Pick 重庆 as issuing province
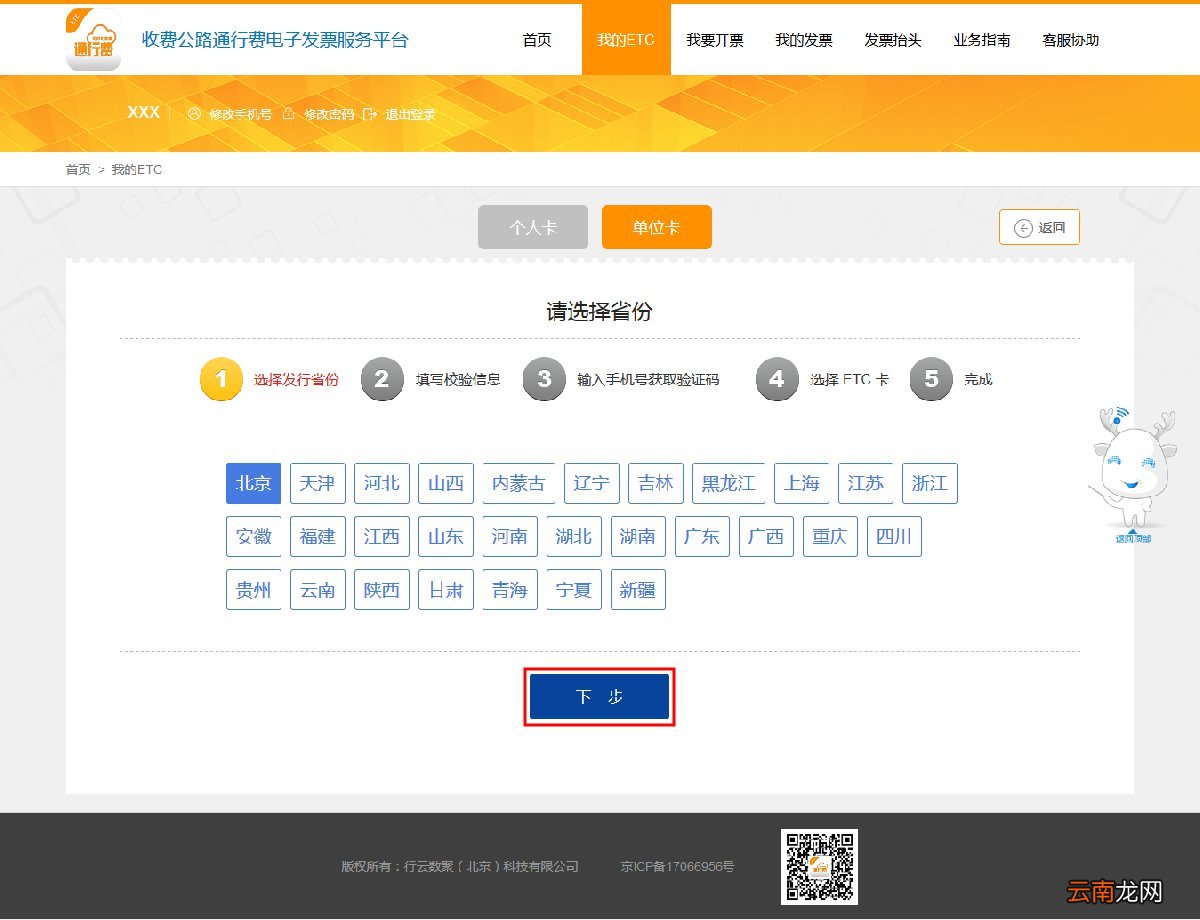Image resolution: width=1200 pixels, height=920 pixels. click(x=829, y=536)
